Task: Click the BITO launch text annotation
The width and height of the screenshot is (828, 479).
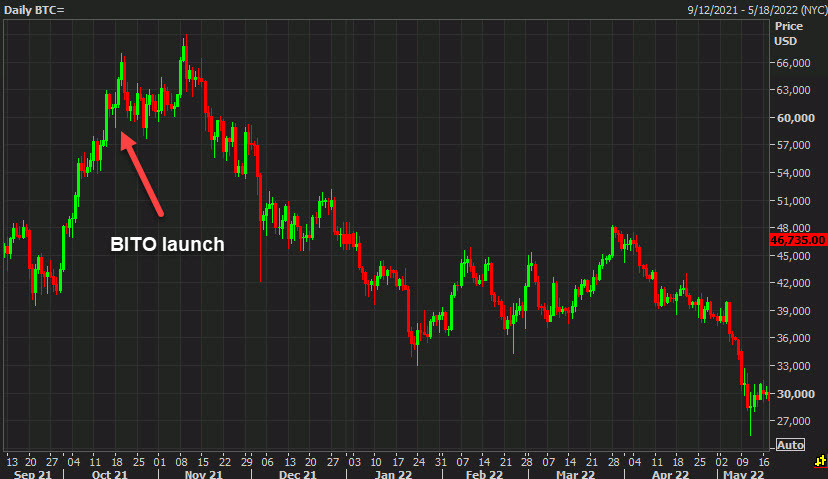Action: coord(167,243)
